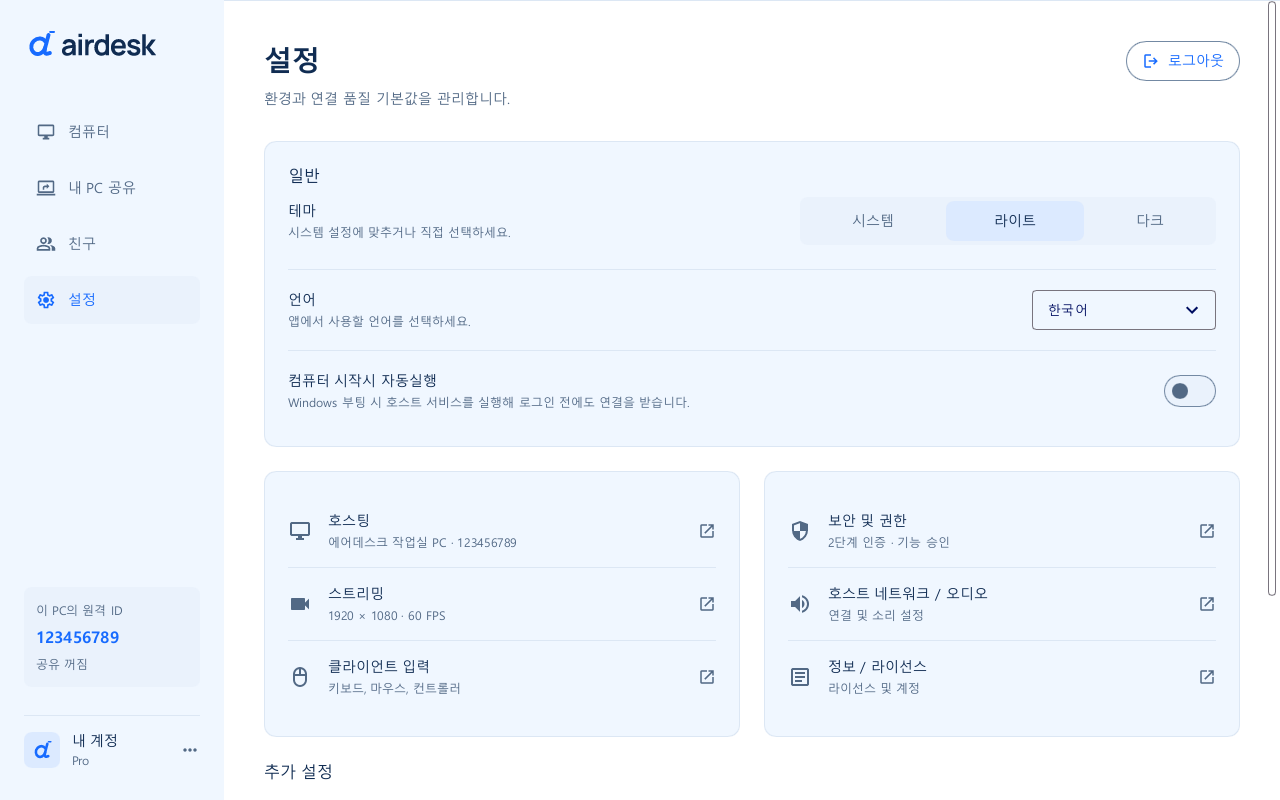Open the account three-dots menu
The height and width of the screenshot is (800, 1280).
[x=190, y=750]
